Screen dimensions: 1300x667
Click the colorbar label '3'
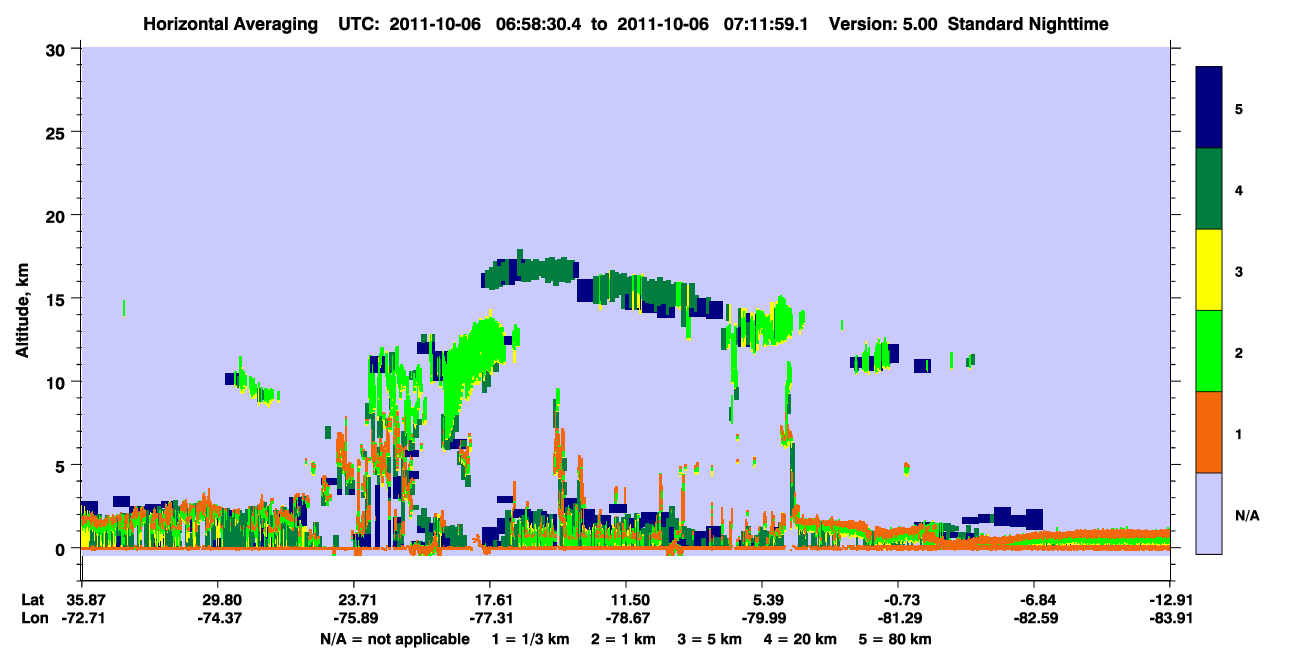coord(1239,271)
